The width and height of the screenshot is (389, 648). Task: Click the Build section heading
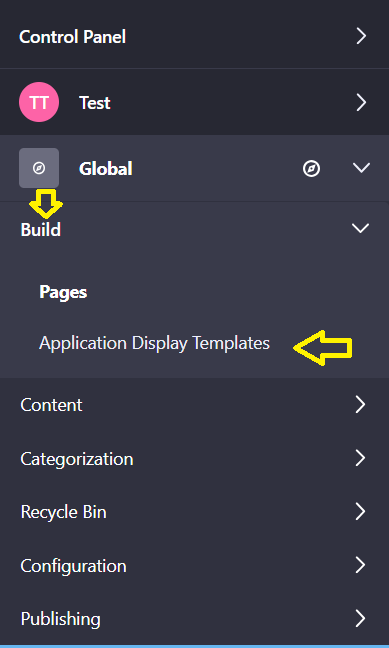(x=41, y=229)
